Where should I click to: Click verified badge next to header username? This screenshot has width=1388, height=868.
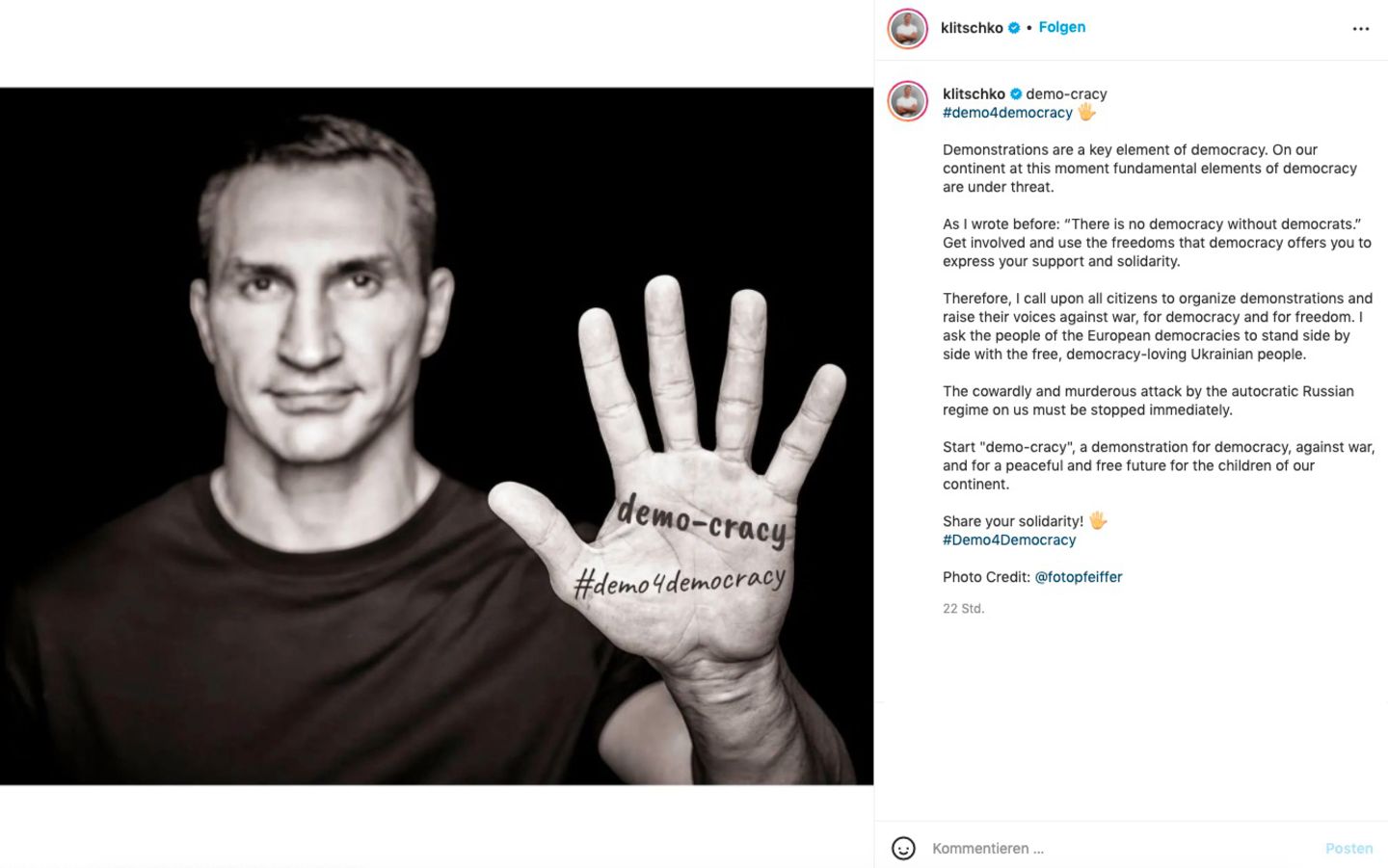click(1014, 28)
